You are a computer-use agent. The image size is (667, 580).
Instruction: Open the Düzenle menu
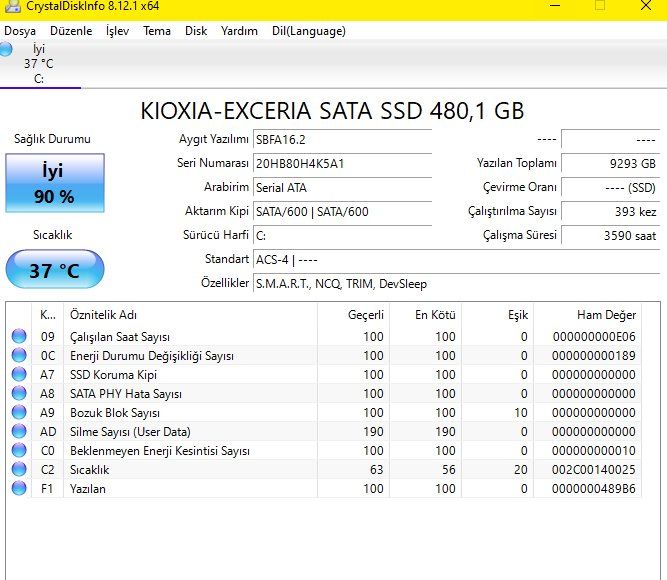(x=71, y=31)
